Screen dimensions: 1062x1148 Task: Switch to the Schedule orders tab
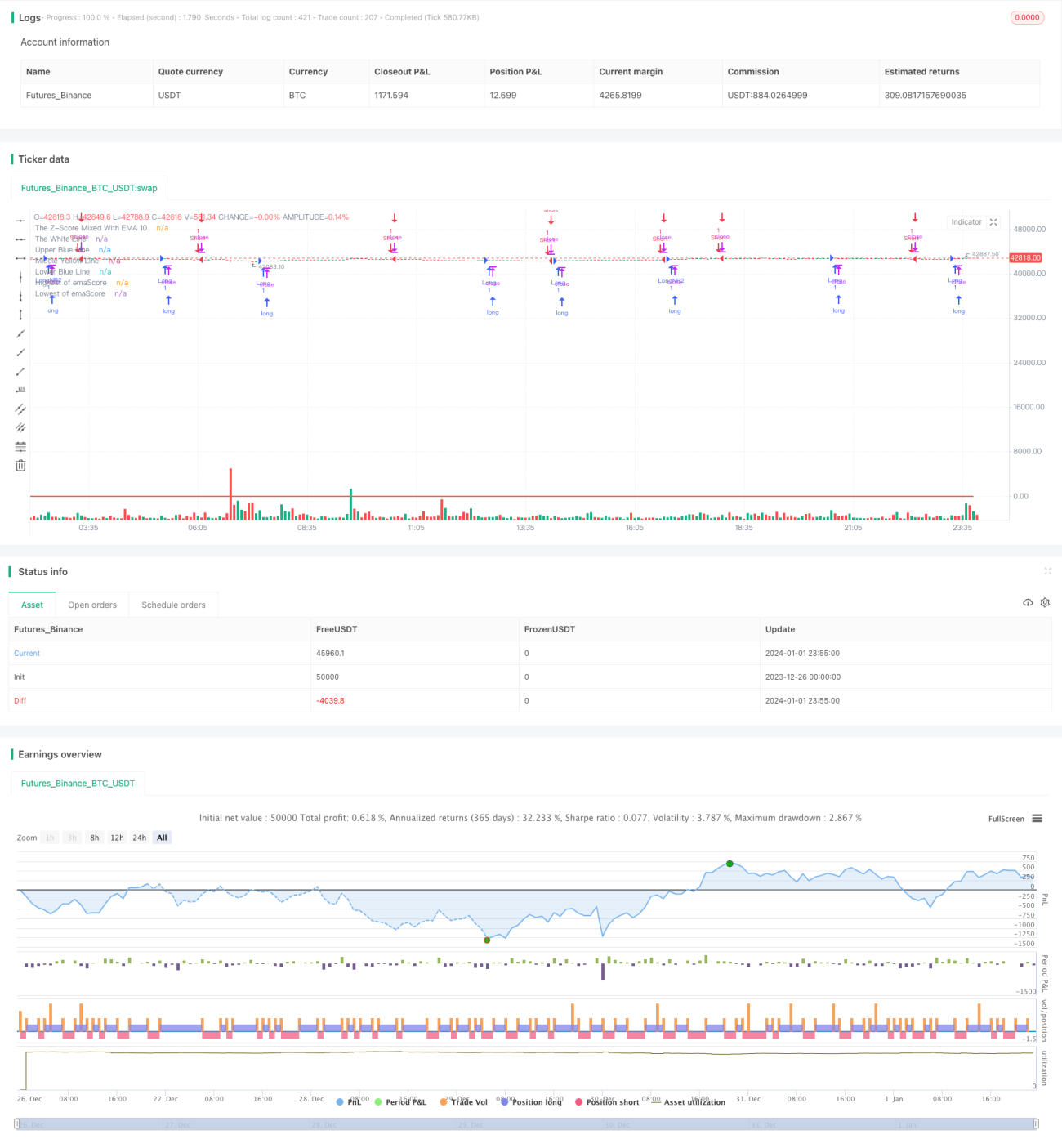coord(173,605)
